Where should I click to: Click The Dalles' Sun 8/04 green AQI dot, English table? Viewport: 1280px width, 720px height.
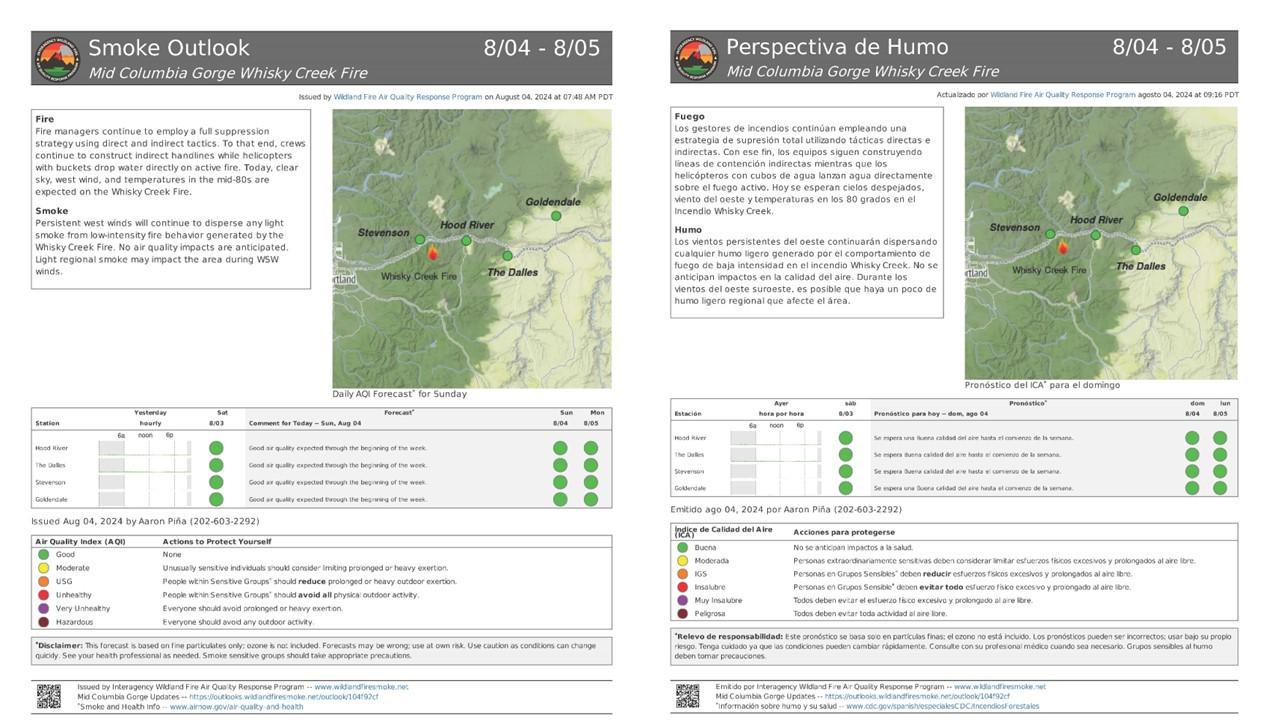coord(560,465)
